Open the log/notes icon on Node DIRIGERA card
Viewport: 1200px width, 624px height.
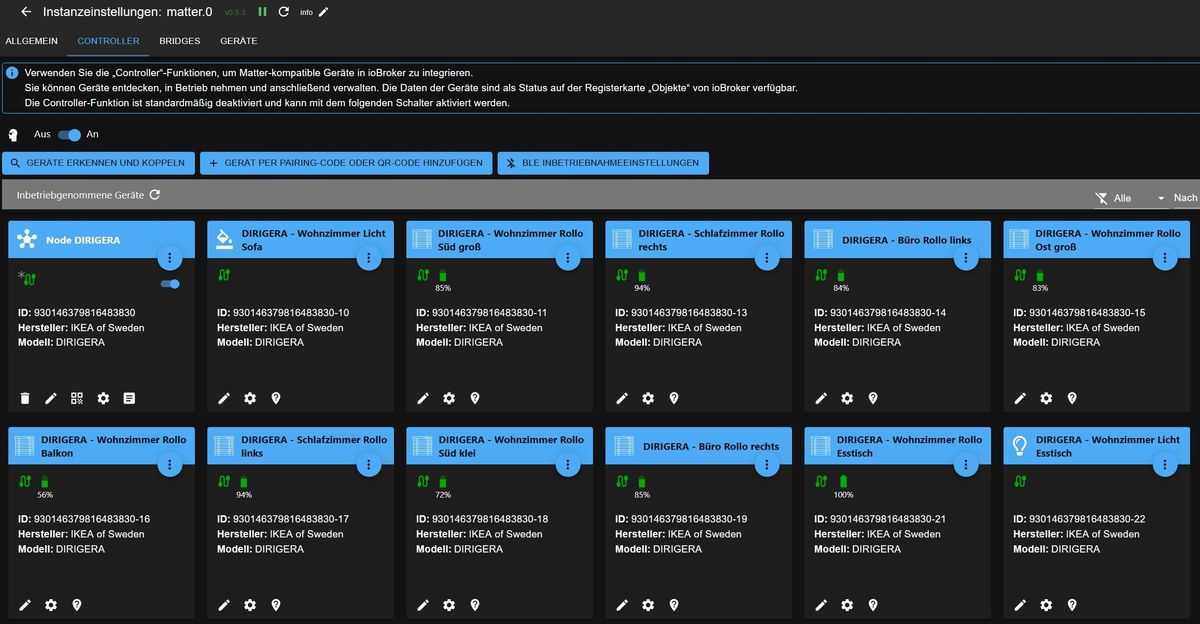129,398
